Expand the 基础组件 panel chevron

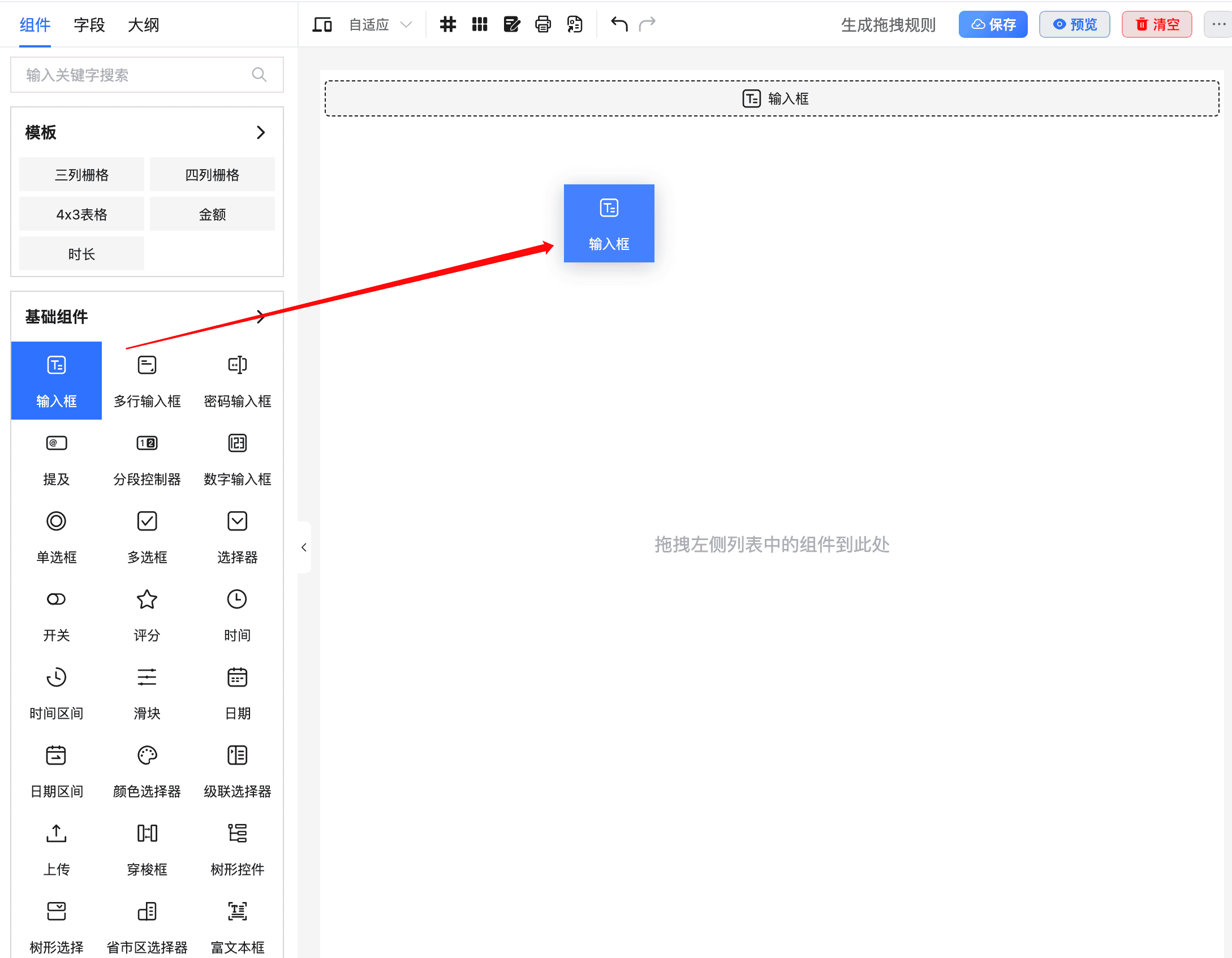[x=261, y=316]
